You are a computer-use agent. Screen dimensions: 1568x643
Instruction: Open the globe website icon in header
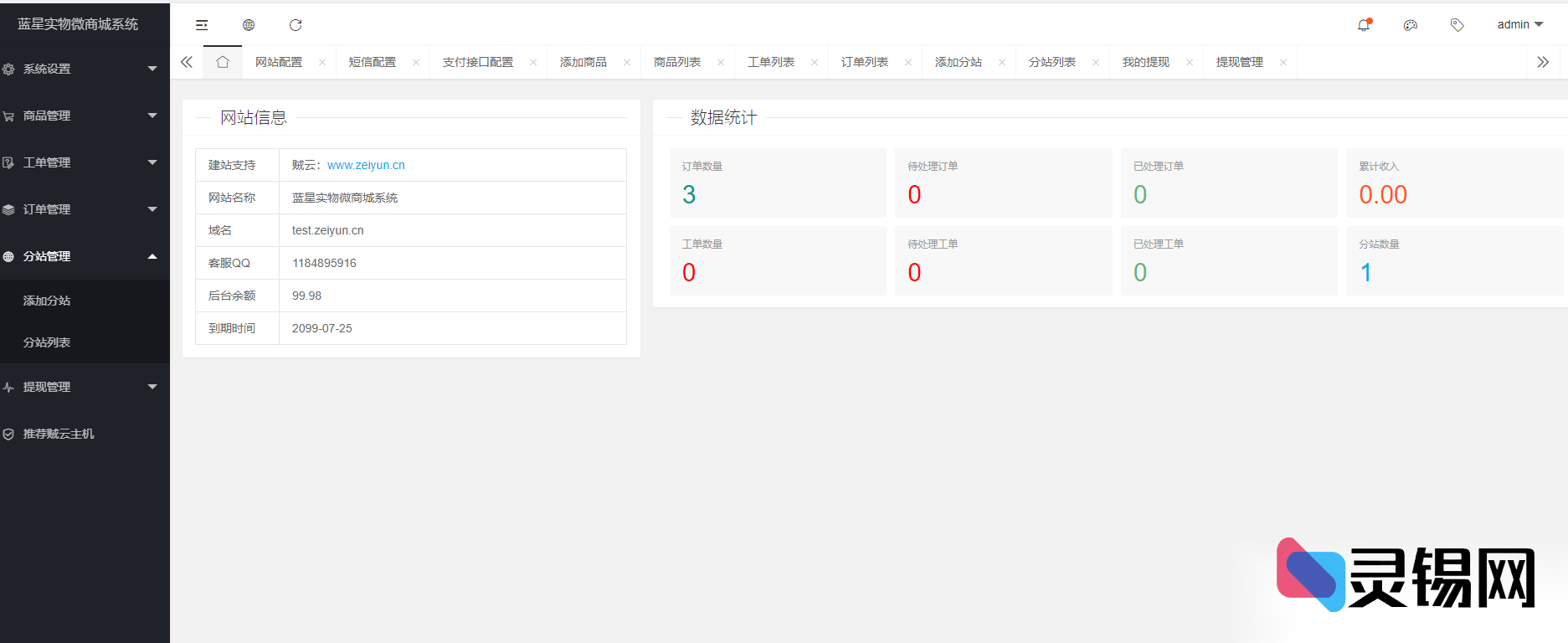click(249, 25)
